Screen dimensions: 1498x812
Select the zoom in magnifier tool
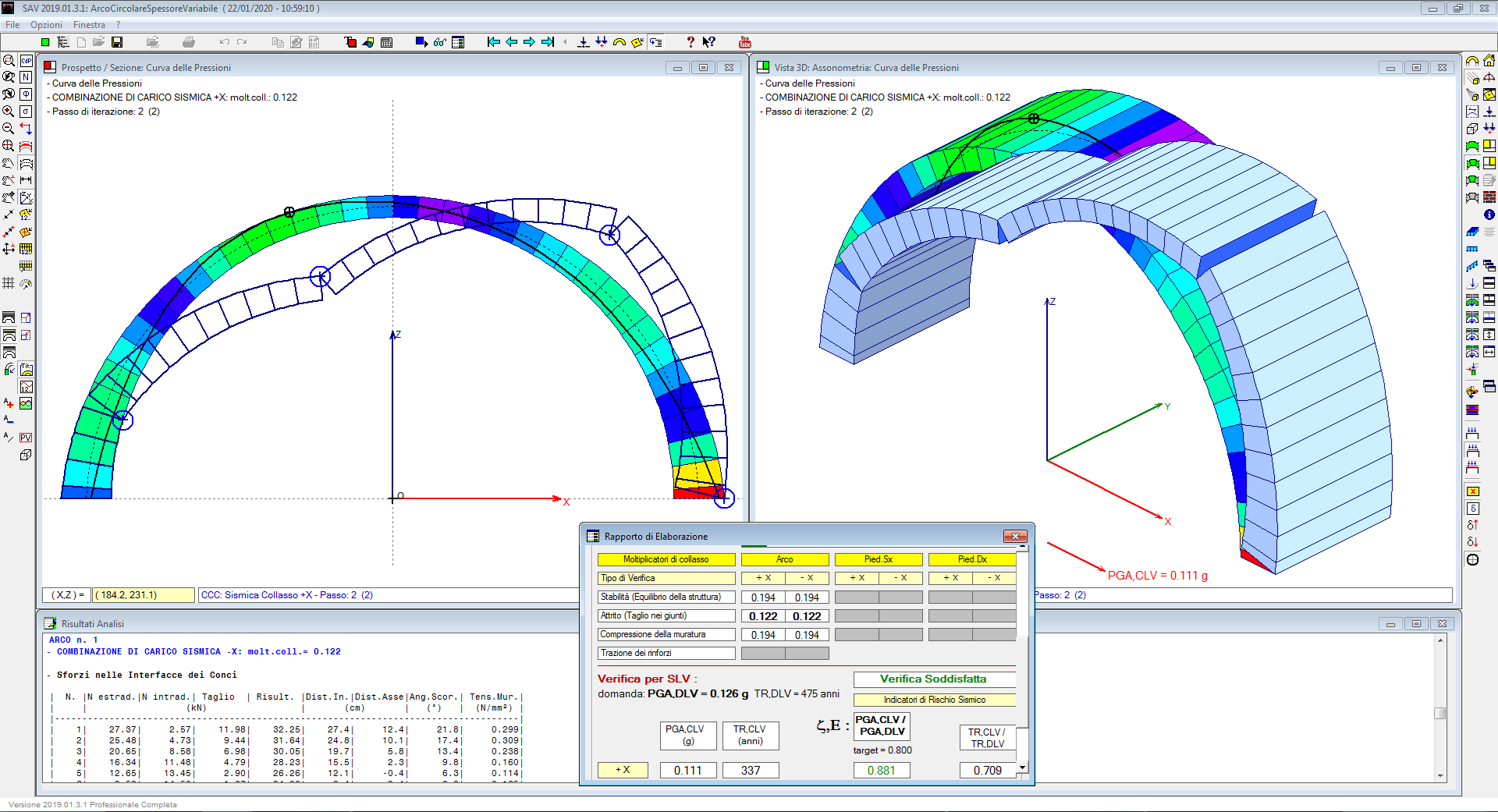pos(9,112)
